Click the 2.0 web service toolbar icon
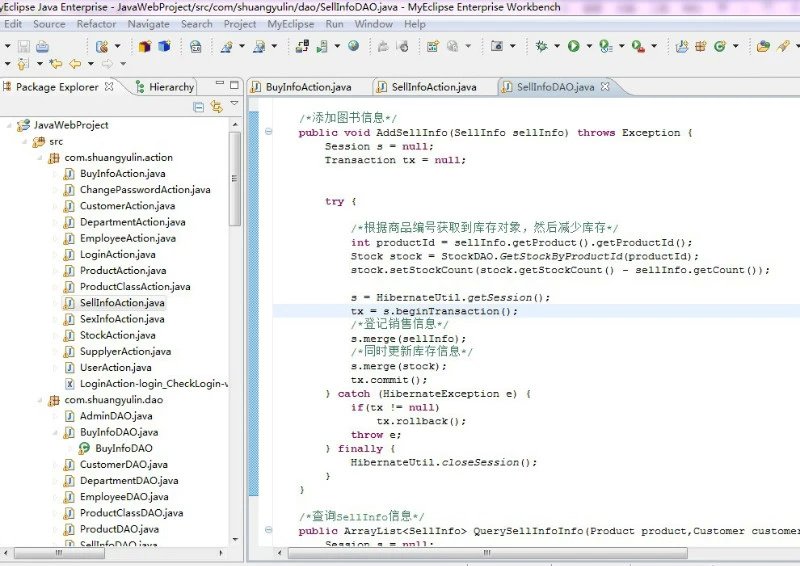Screen dimensions: 800x566 click(x=195, y=47)
